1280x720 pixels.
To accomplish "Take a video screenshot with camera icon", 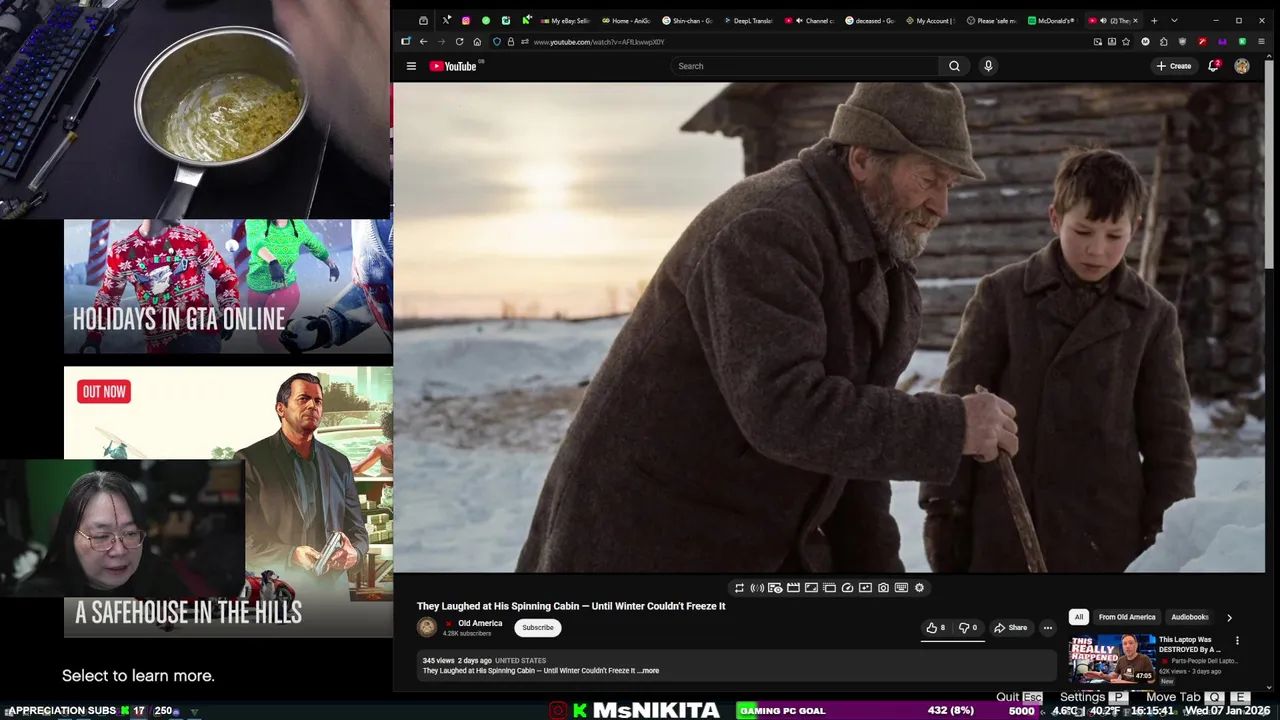I will 883,588.
